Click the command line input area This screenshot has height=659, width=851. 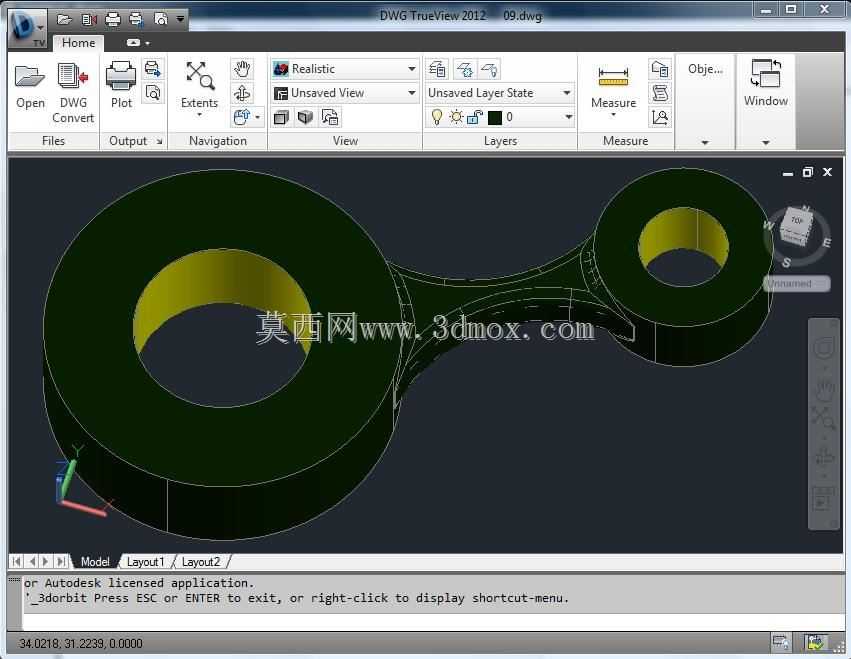coord(433,622)
